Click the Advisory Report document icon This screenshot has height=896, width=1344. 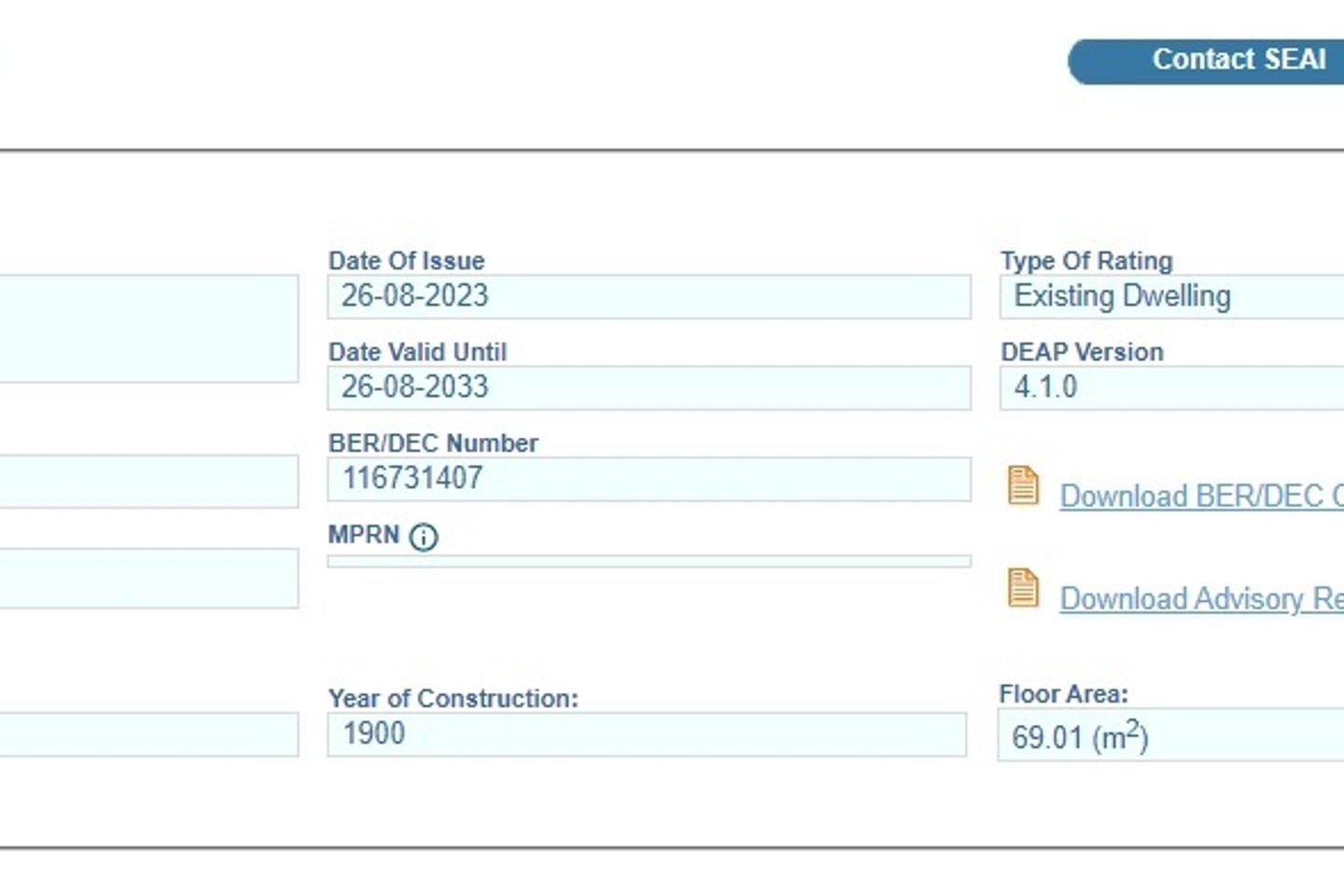point(1023,588)
